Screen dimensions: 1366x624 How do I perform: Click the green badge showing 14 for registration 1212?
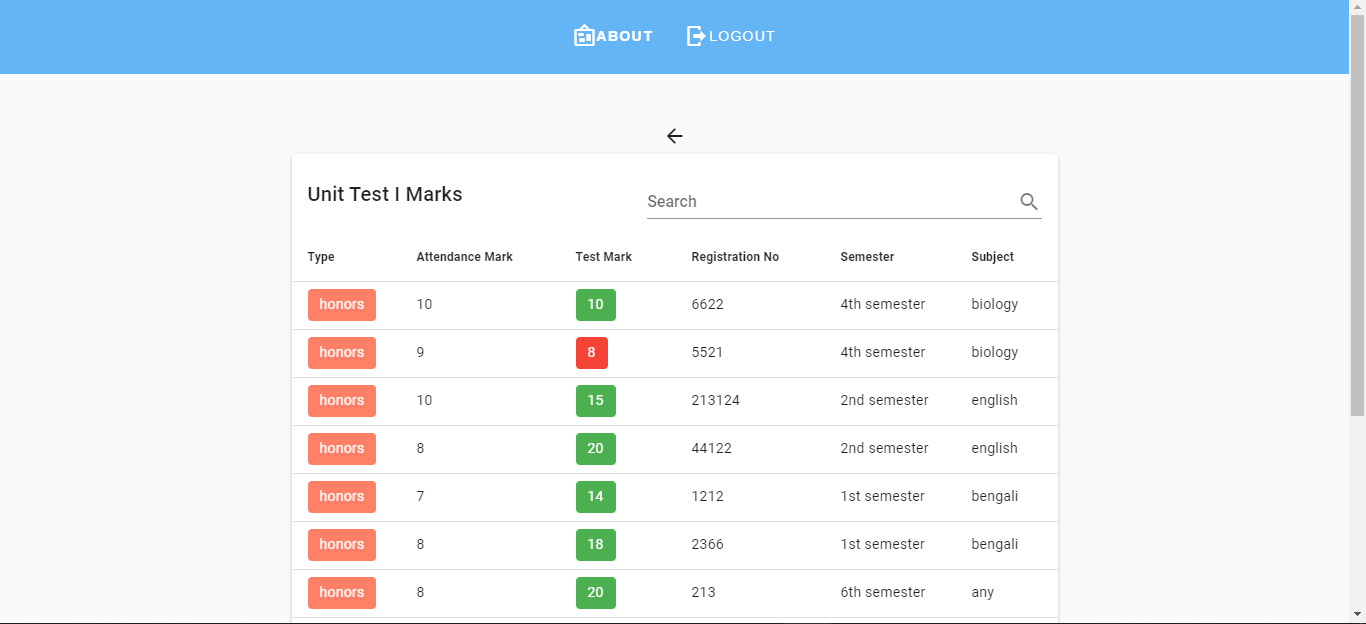point(595,496)
